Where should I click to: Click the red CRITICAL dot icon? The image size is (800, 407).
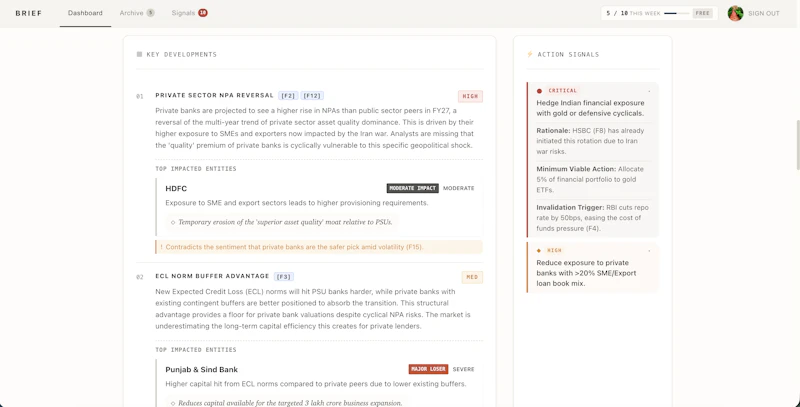[x=539, y=91]
